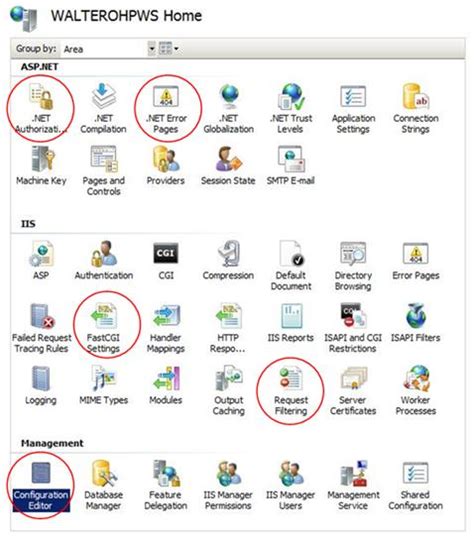The image size is (474, 539).
Task: Open the Handler Mappings feature
Action: tap(166, 329)
